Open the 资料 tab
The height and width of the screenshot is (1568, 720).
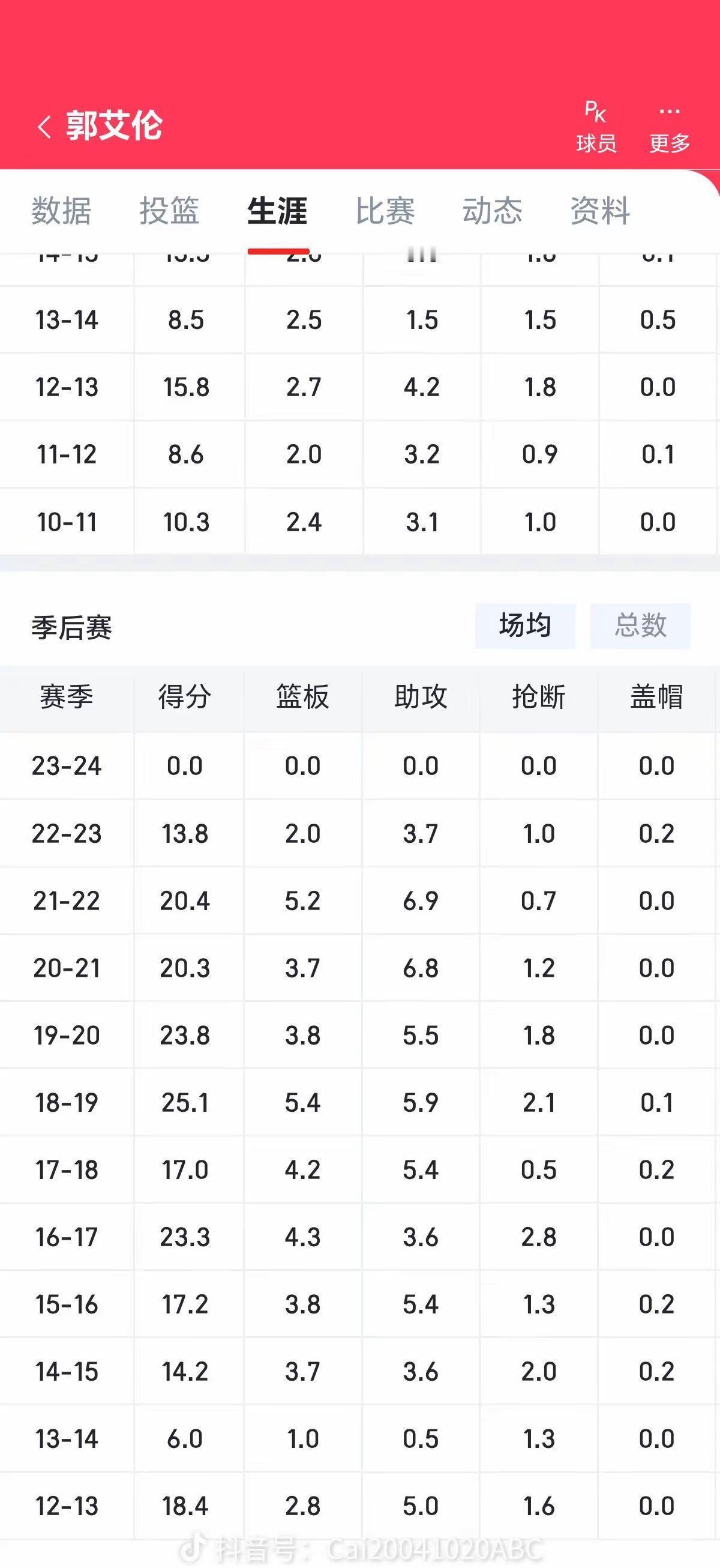(600, 211)
